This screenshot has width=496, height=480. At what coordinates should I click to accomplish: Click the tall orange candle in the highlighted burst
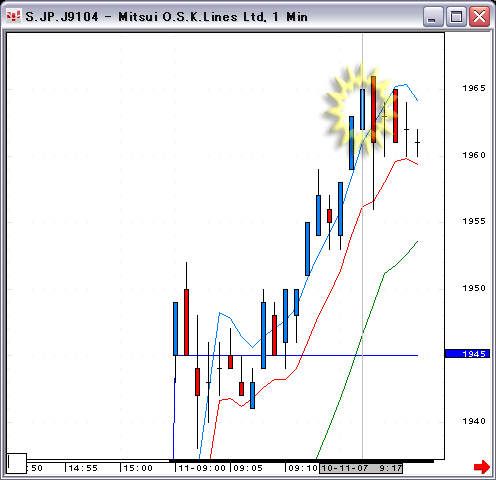point(373,109)
